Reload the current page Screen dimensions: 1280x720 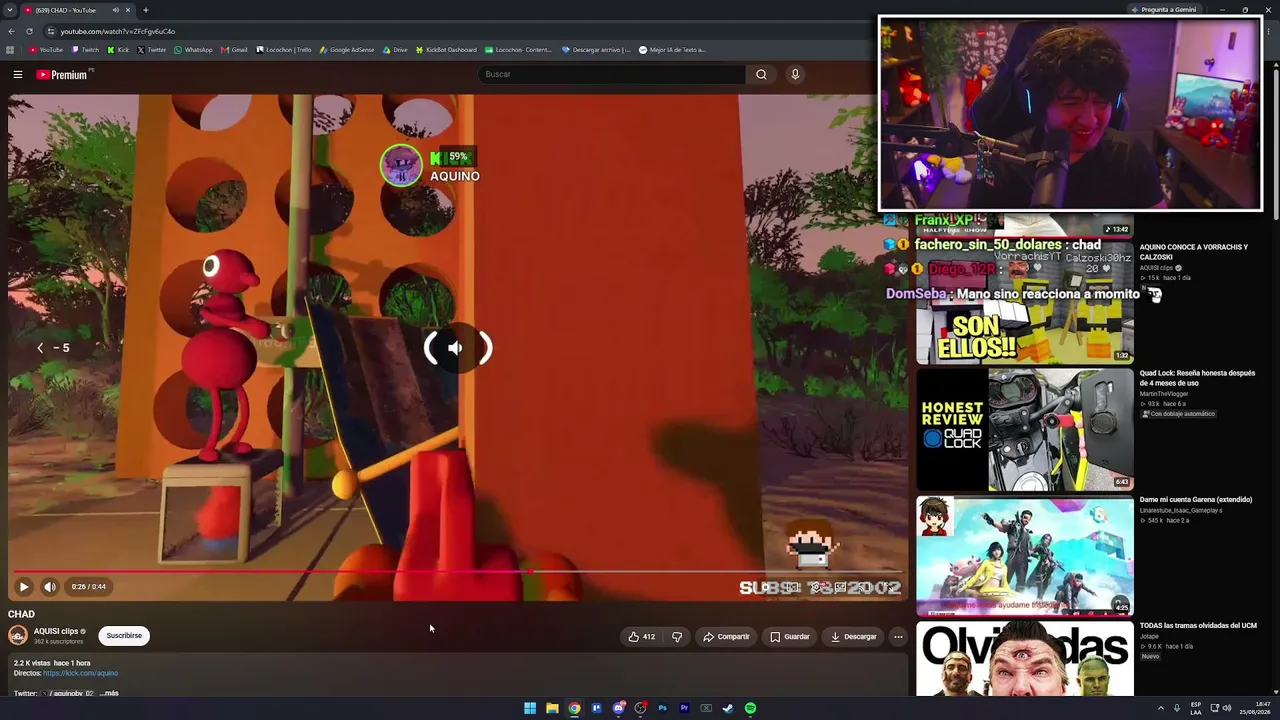pos(30,31)
